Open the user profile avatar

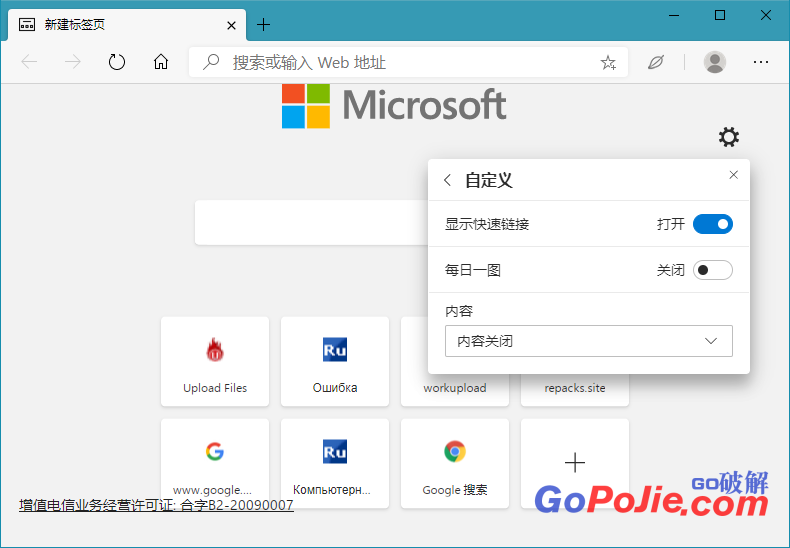coord(714,62)
